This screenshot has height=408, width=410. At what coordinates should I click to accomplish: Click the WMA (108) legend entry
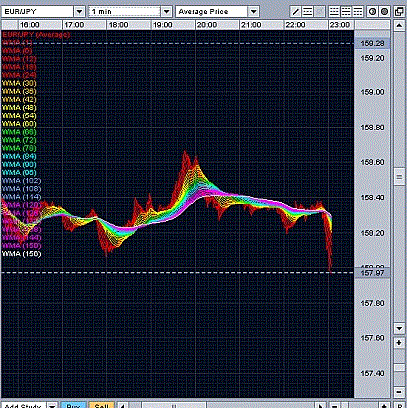21,189
